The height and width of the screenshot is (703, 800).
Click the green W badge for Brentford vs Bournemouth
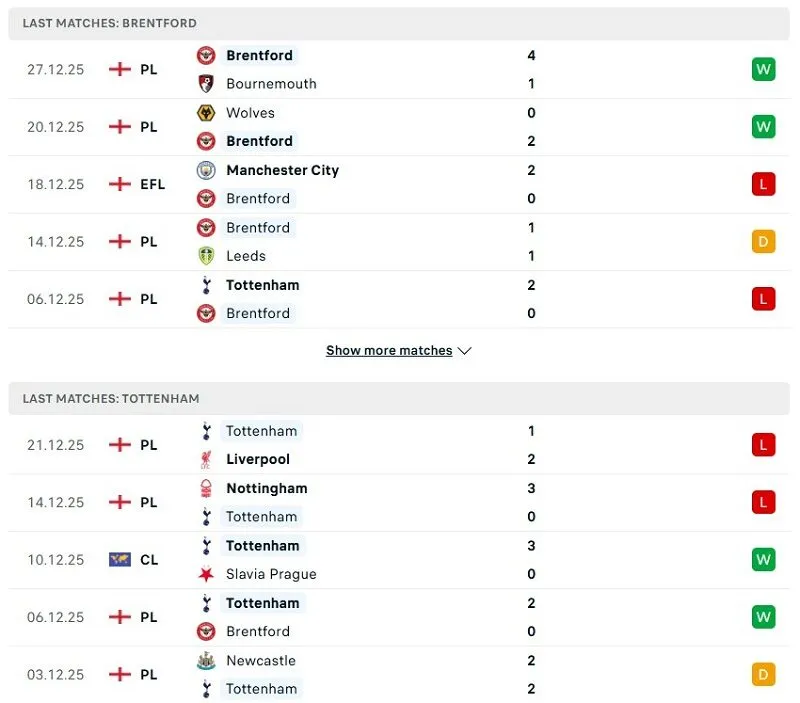point(762,69)
